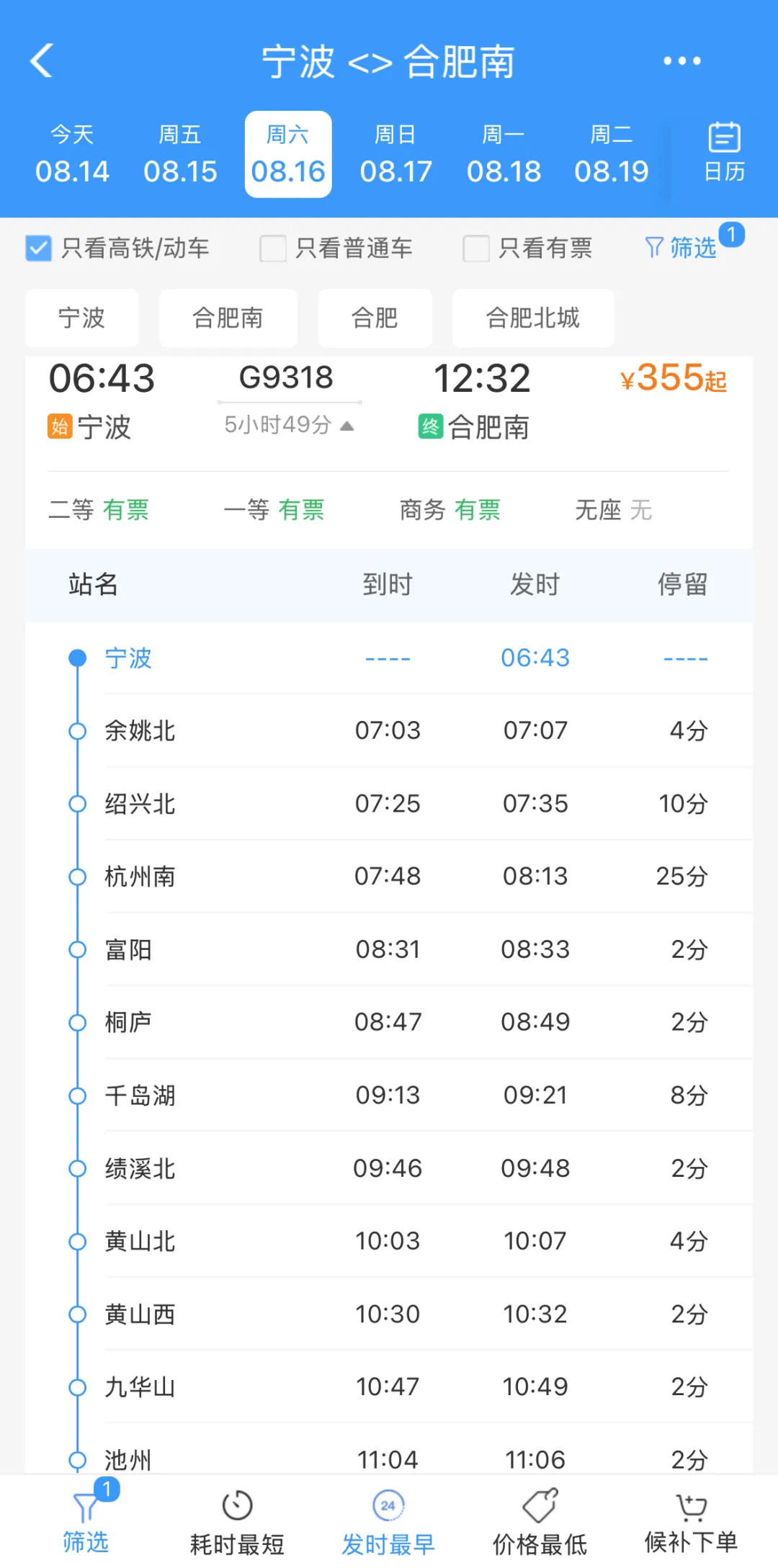Viewport: 778px width, 1568px height.
Task: Tap train number G9318
Action: click(286, 377)
